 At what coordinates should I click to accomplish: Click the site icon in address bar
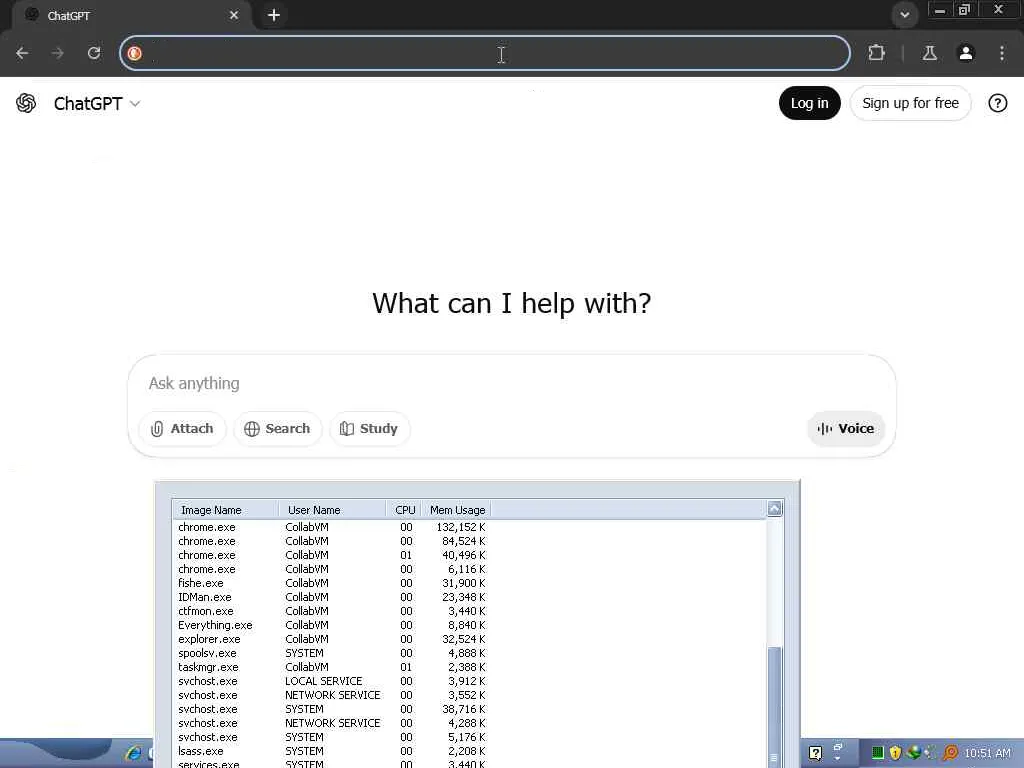coord(135,54)
